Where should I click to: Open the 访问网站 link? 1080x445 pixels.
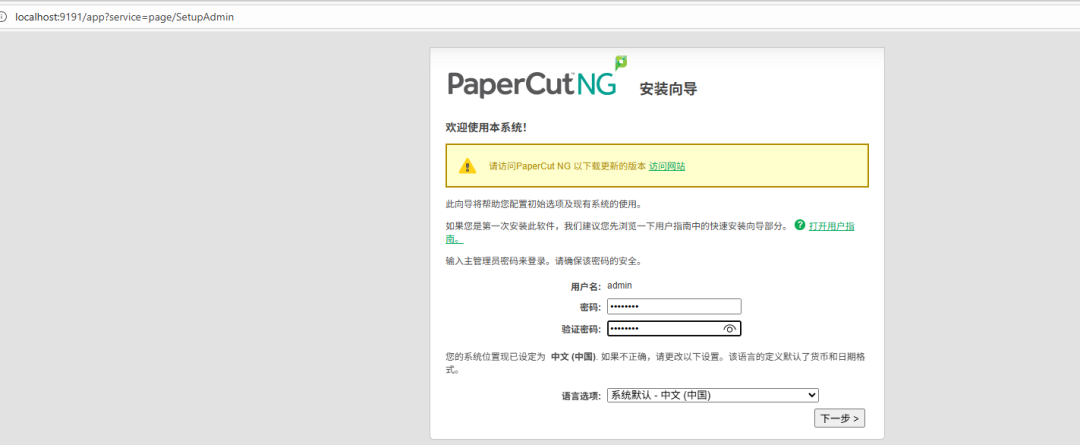coord(667,166)
